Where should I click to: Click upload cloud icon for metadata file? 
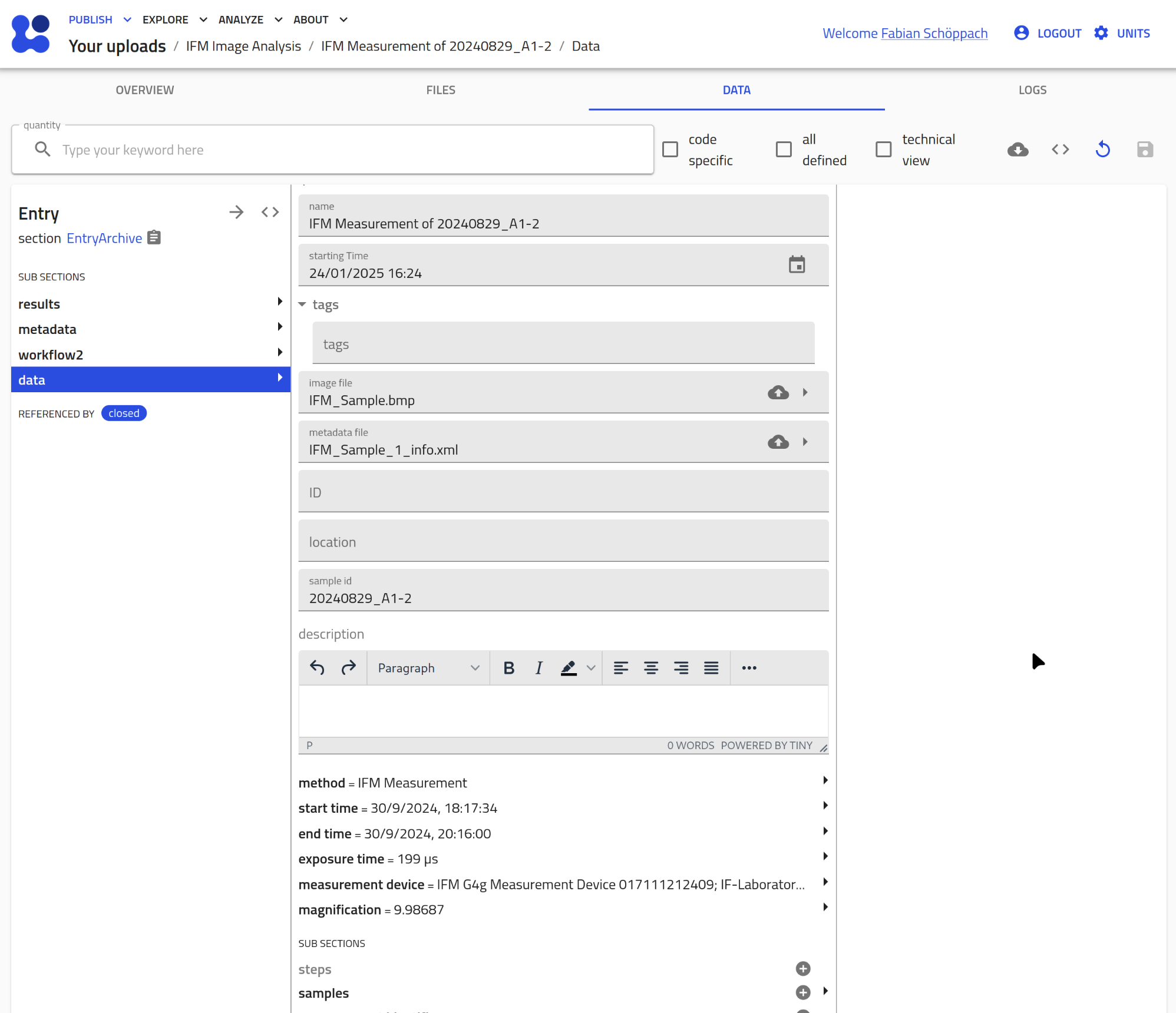coord(778,442)
